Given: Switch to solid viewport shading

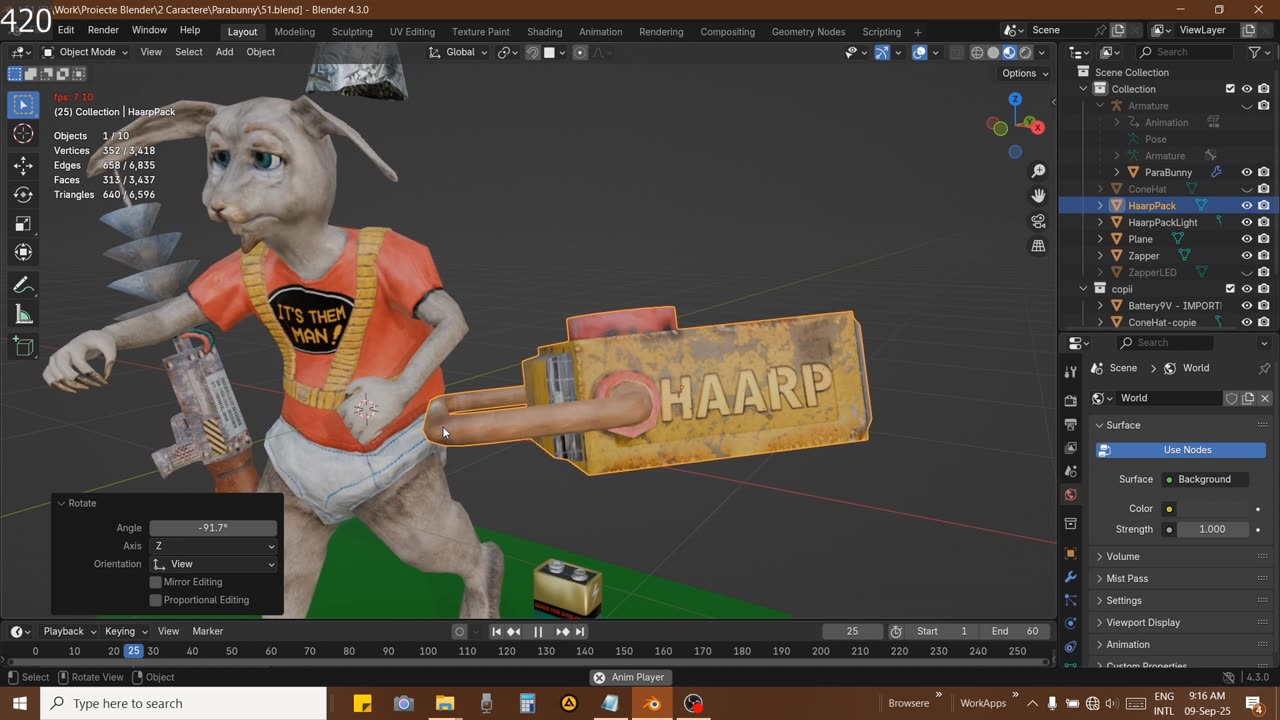Looking at the screenshot, I should click(993, 52).
